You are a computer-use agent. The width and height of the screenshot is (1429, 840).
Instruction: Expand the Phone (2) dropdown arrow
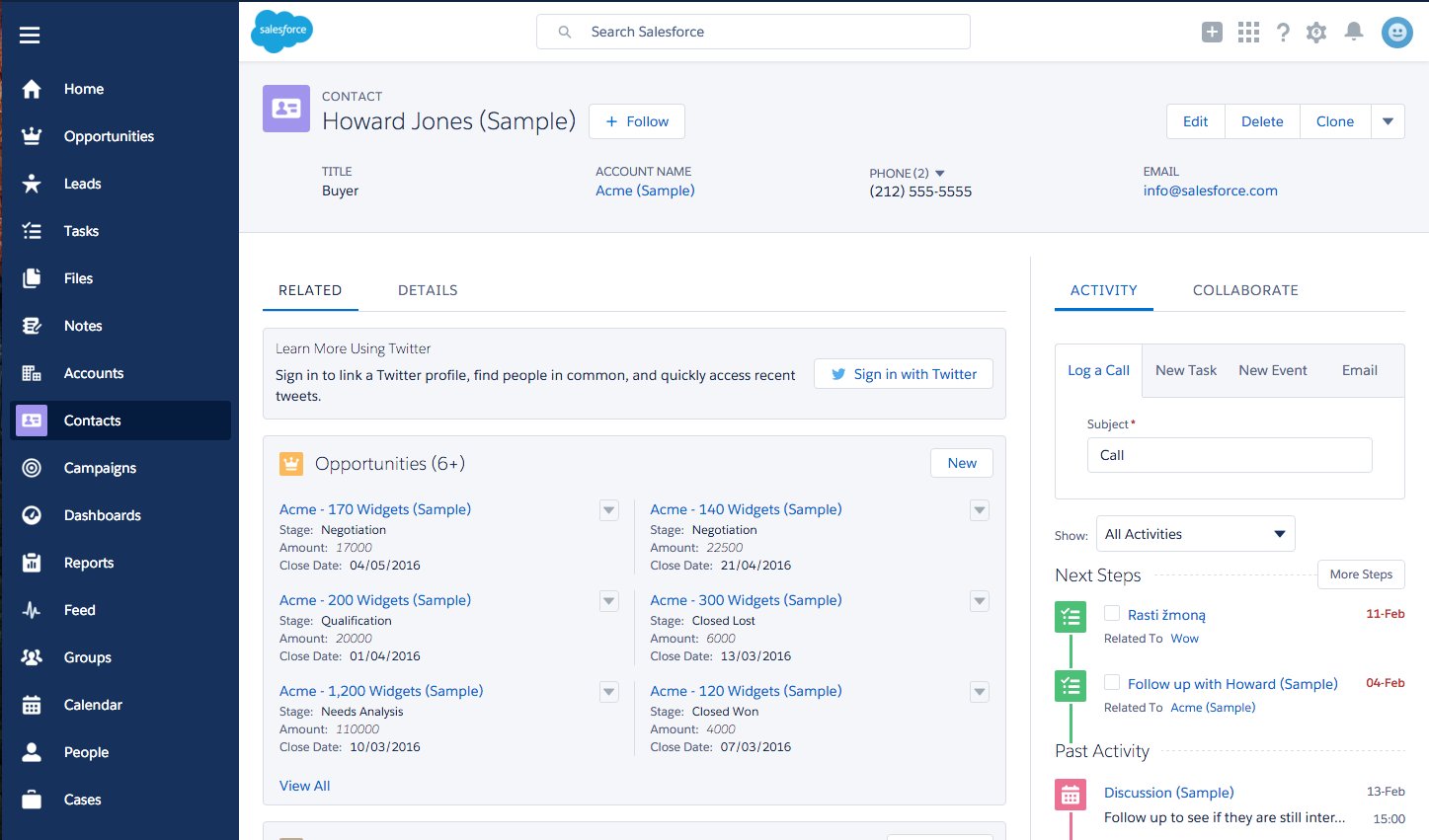coord(940,173)
